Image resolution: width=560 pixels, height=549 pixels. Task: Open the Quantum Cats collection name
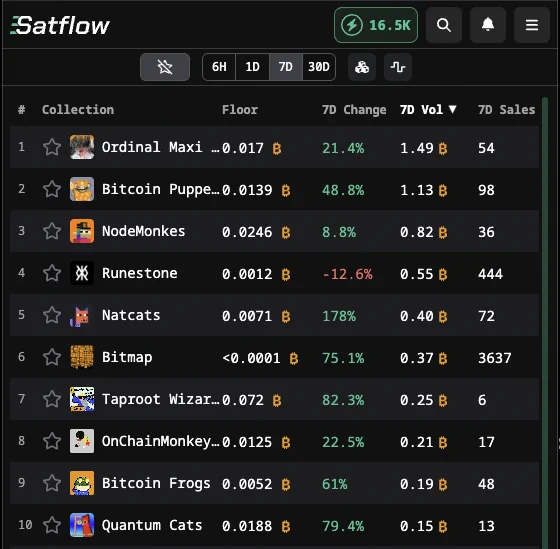tap(152, 525)
